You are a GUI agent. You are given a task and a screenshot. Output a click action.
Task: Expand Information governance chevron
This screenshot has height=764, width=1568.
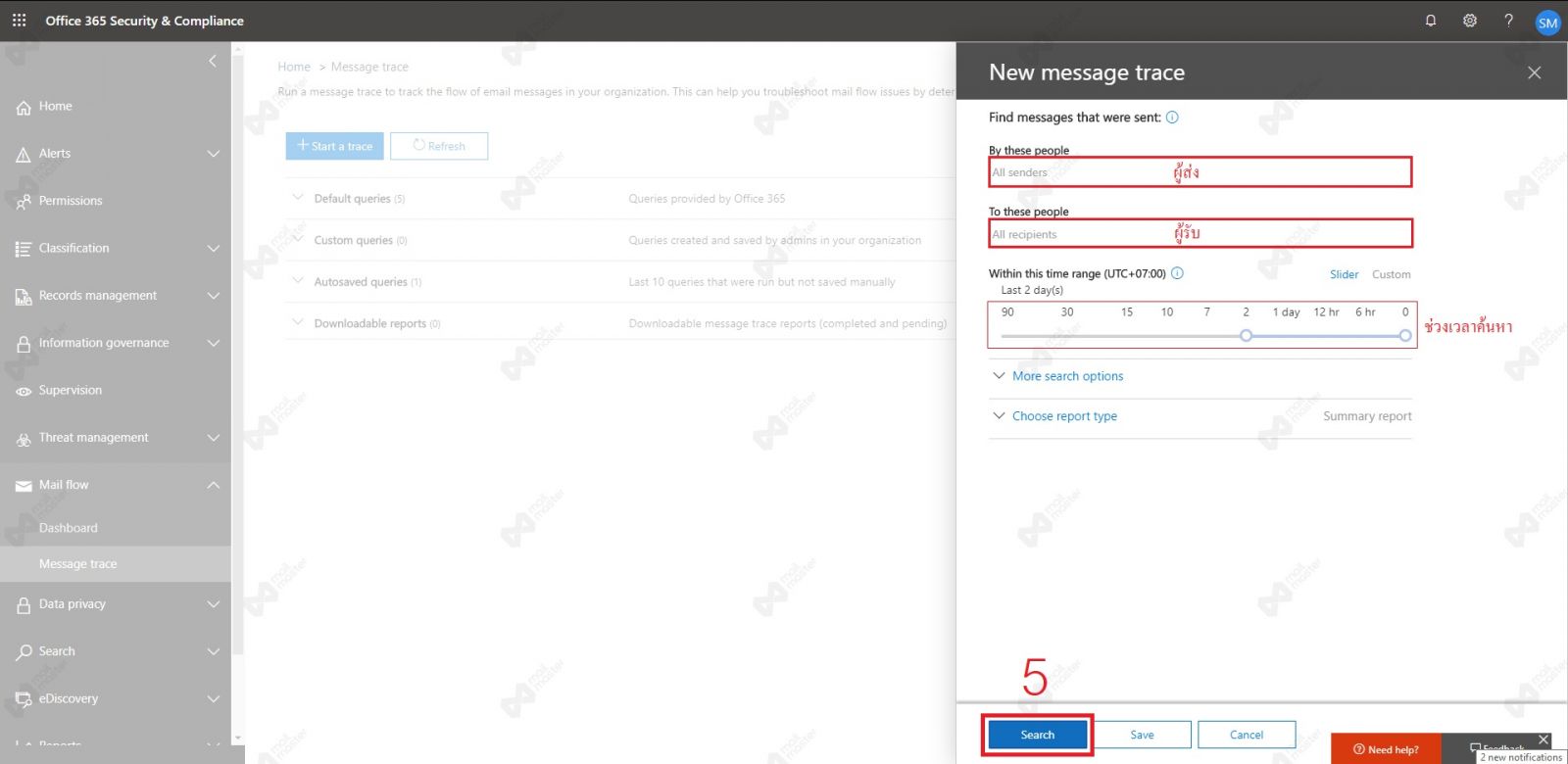tap(214, 343)
